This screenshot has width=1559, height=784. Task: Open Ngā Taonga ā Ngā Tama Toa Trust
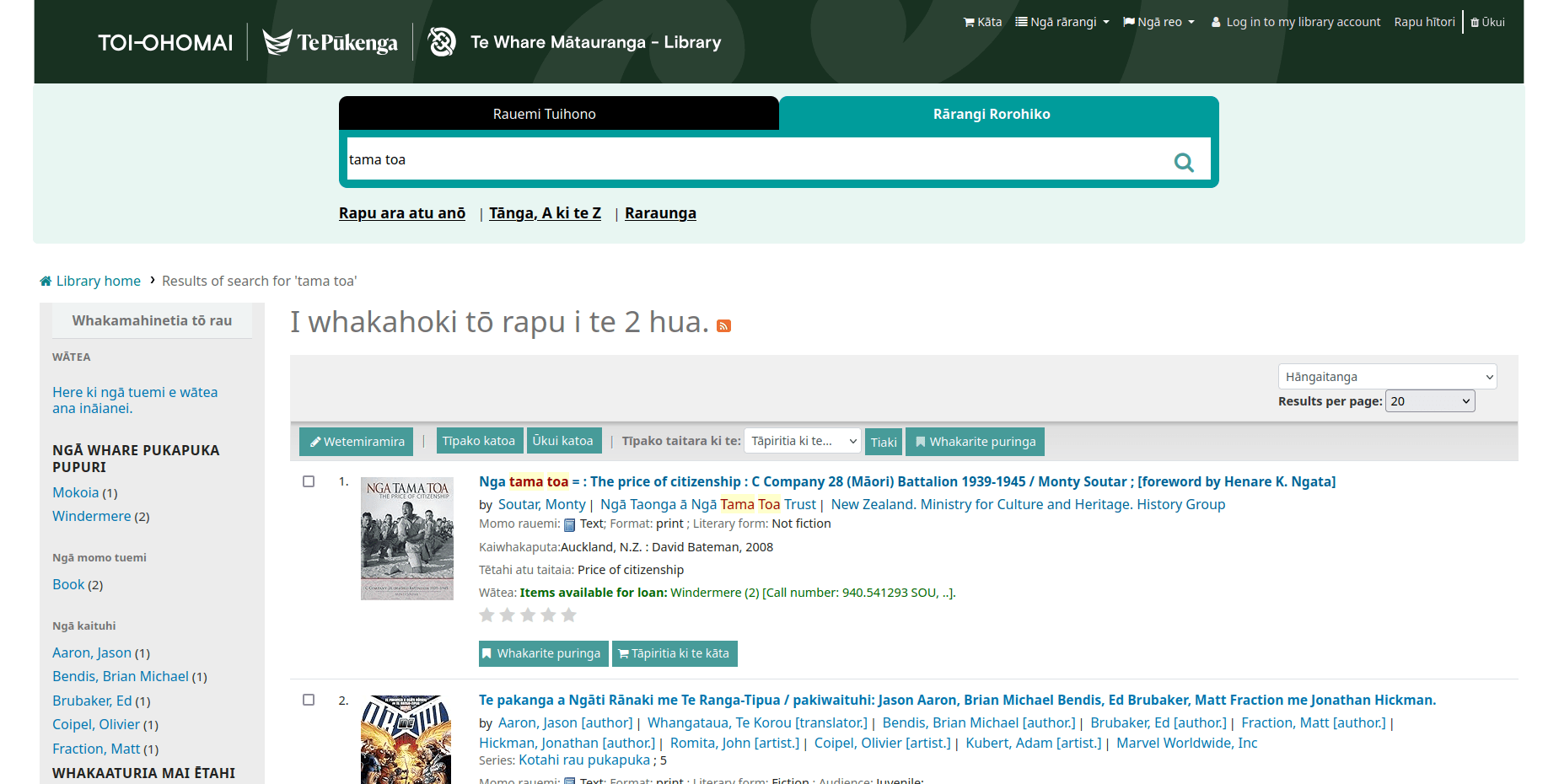(708, 504)
